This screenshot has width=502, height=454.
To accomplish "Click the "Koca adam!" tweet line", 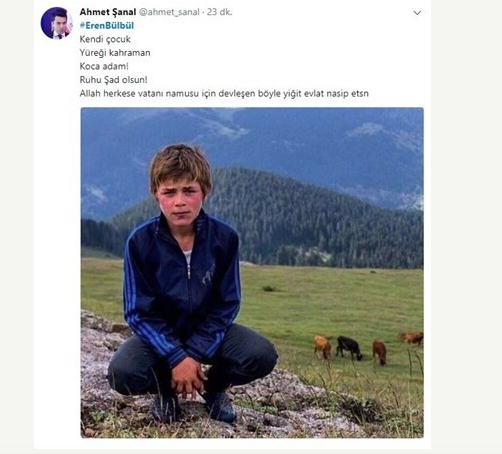I will point(104,66).
